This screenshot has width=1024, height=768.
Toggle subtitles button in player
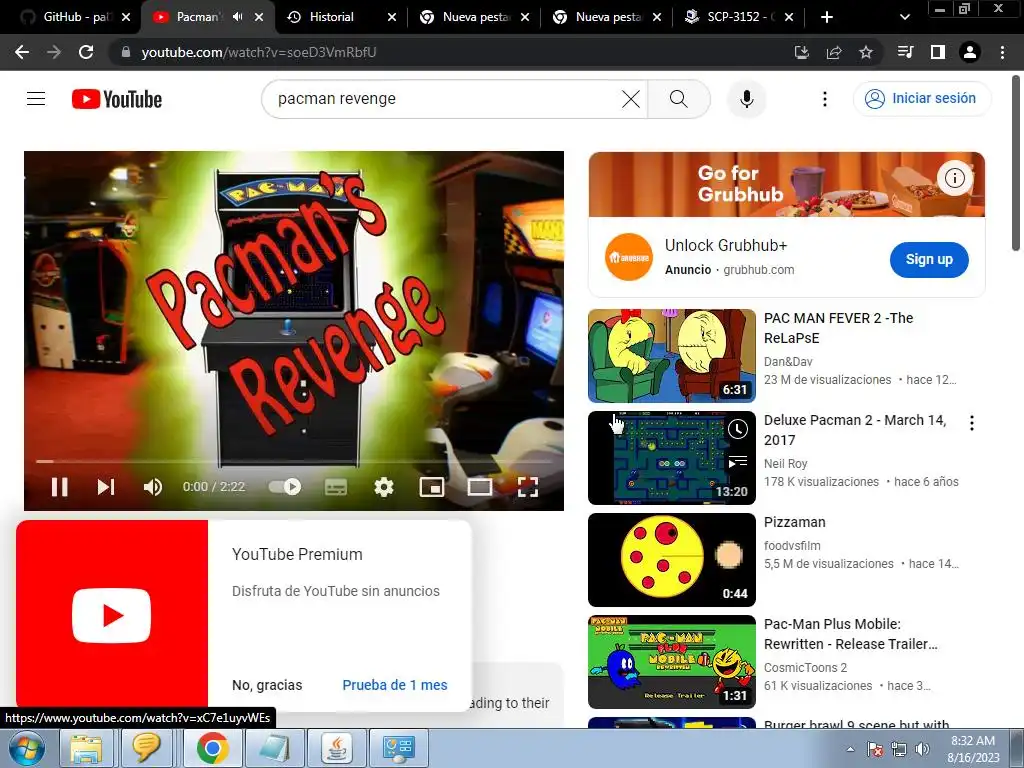click(x=336, y=487)
